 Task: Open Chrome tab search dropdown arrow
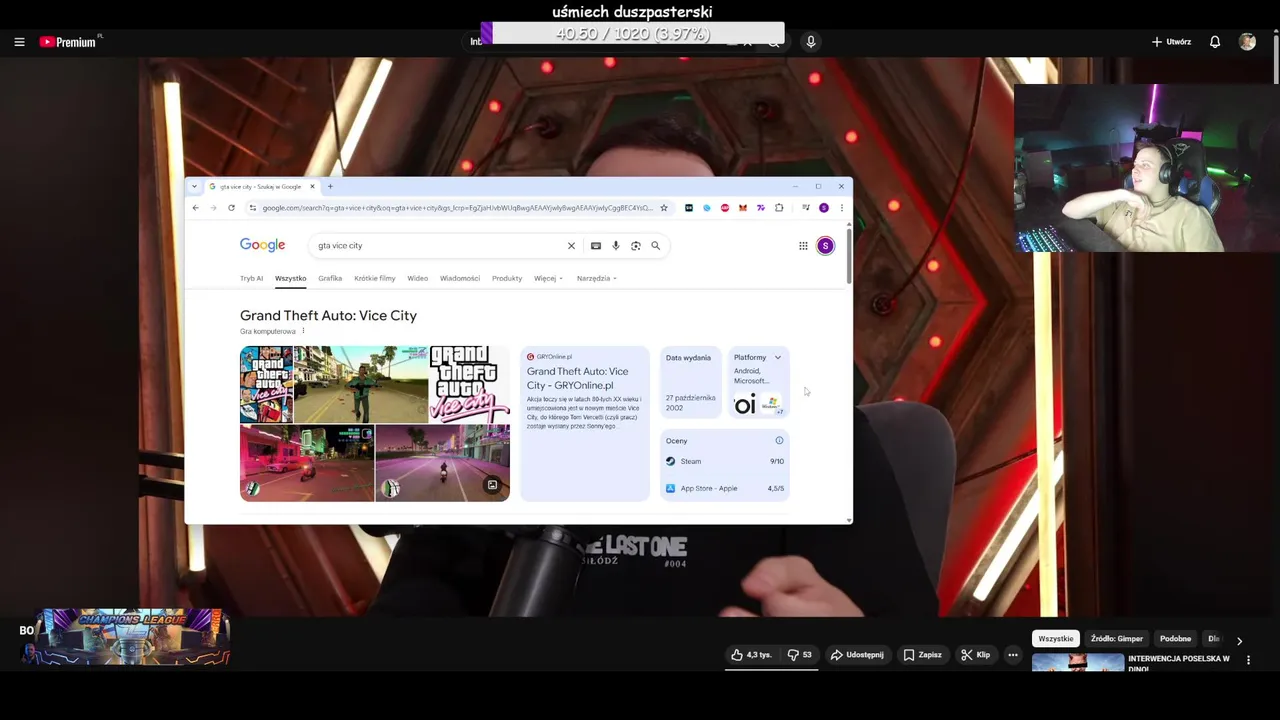(195, 186)
